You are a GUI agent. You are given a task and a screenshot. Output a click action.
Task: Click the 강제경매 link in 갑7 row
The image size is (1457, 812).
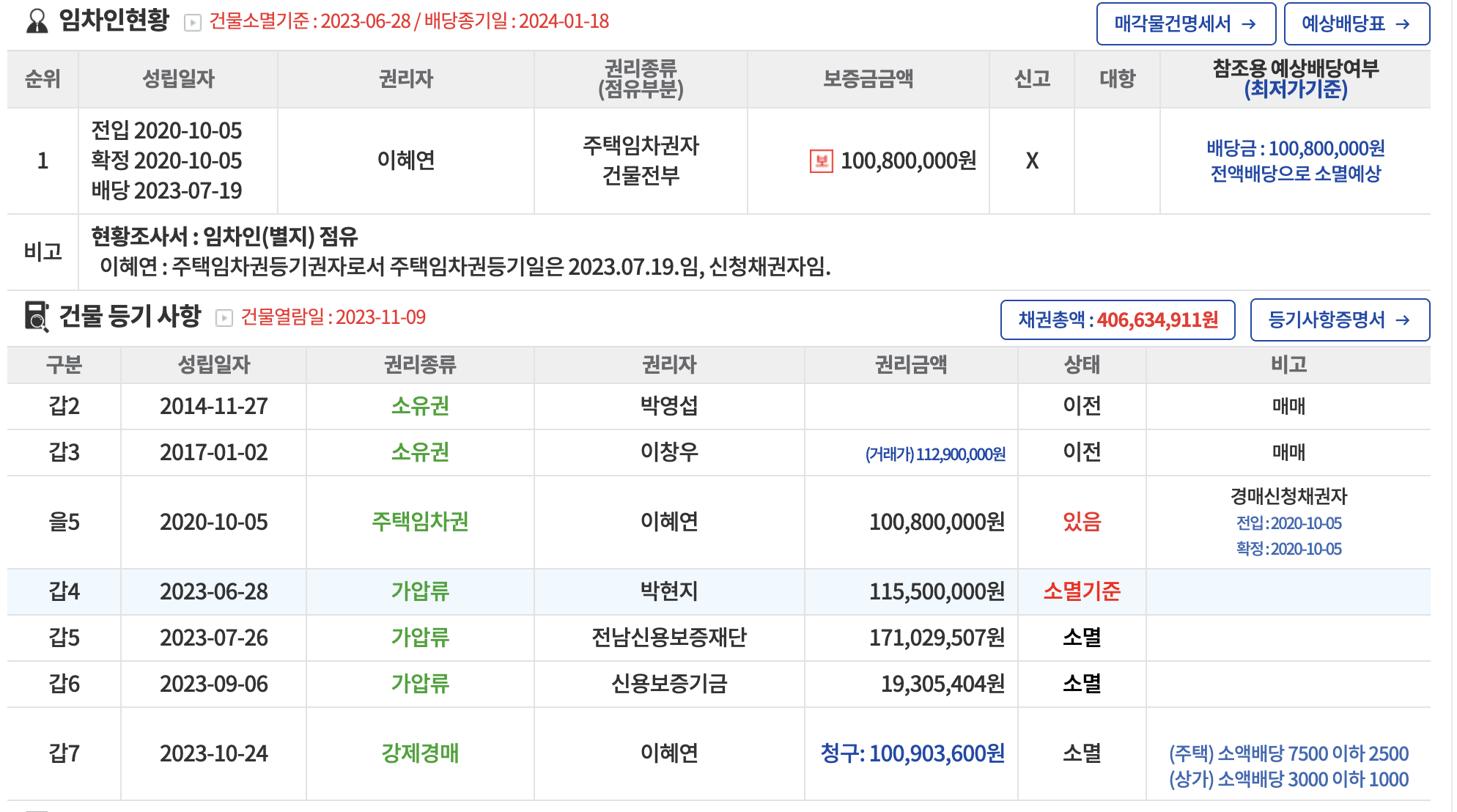tap(420, 753)
